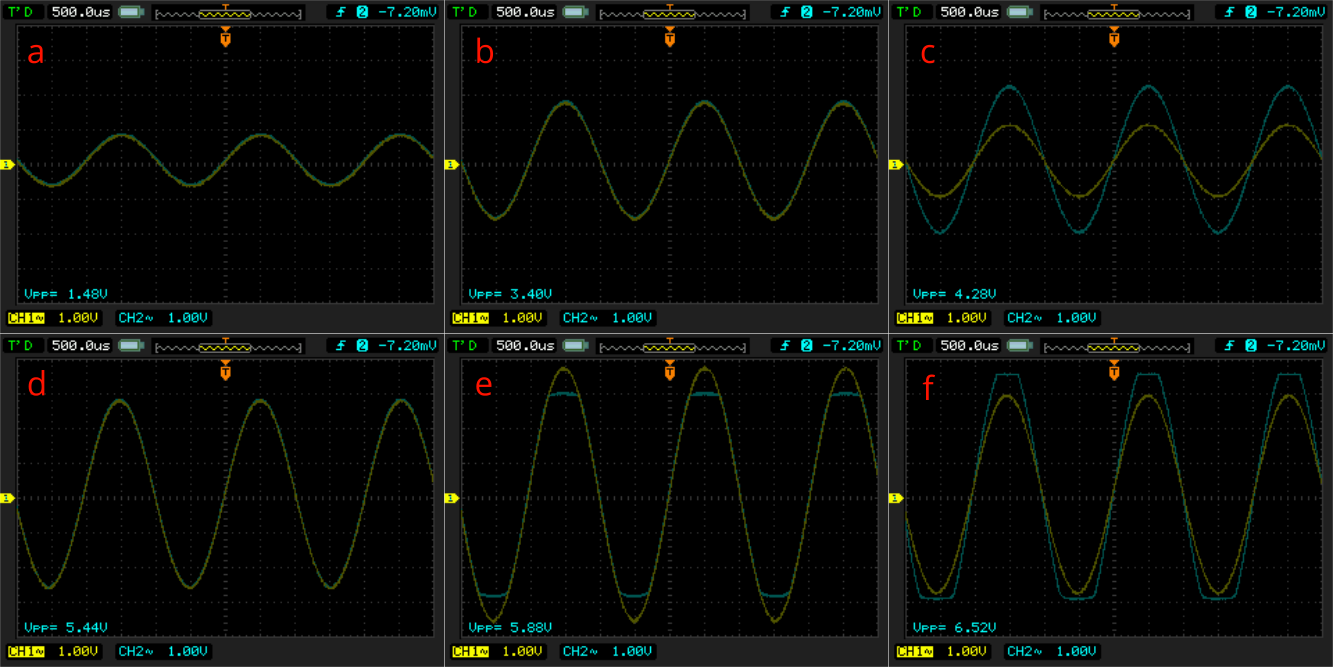Select the CH1 label in the Vpp 6.52V panel
This screenshot has width=1333, height=667.
coord(914,652)
